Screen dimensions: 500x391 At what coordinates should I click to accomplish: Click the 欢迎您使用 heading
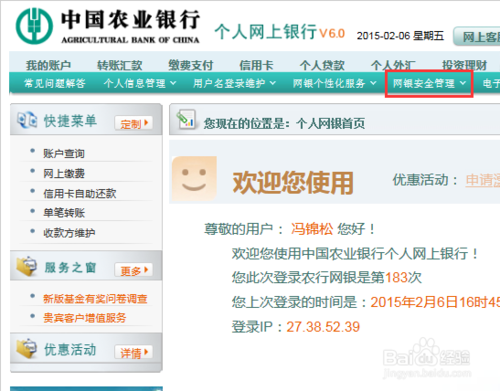click(293, 183)
